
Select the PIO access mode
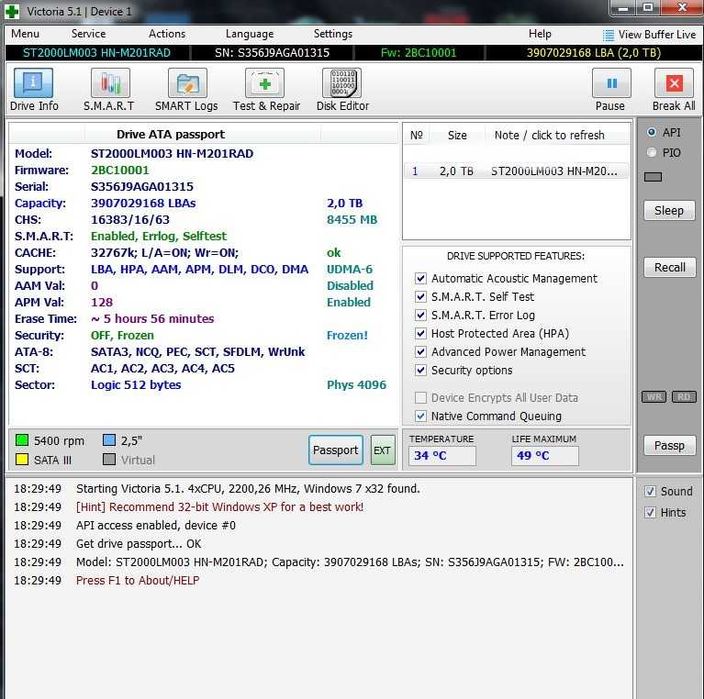pyautogui.click(x=651, y=152)
